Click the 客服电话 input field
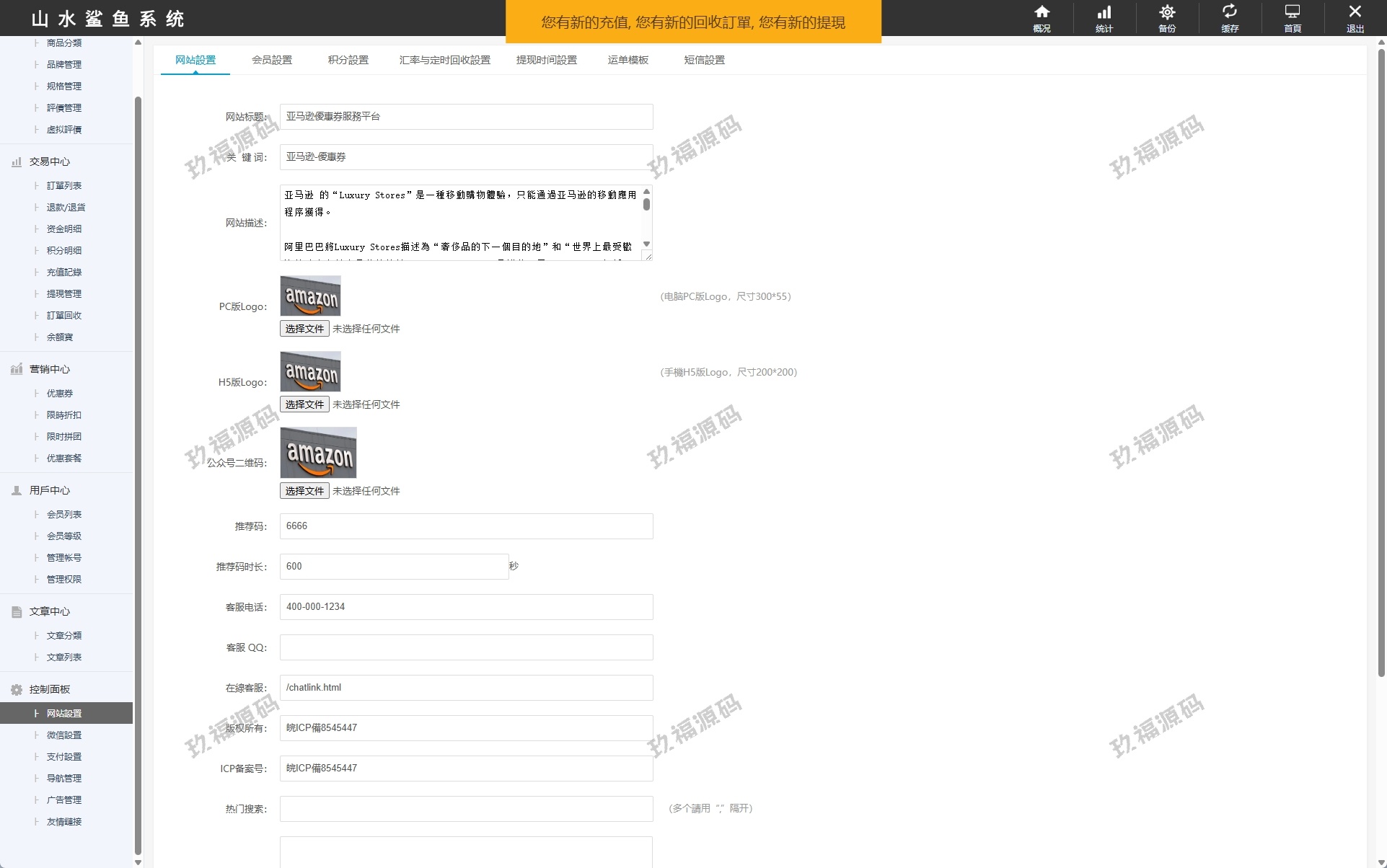The width and height of the screenshot is (1387, 868). click(466, 607)
